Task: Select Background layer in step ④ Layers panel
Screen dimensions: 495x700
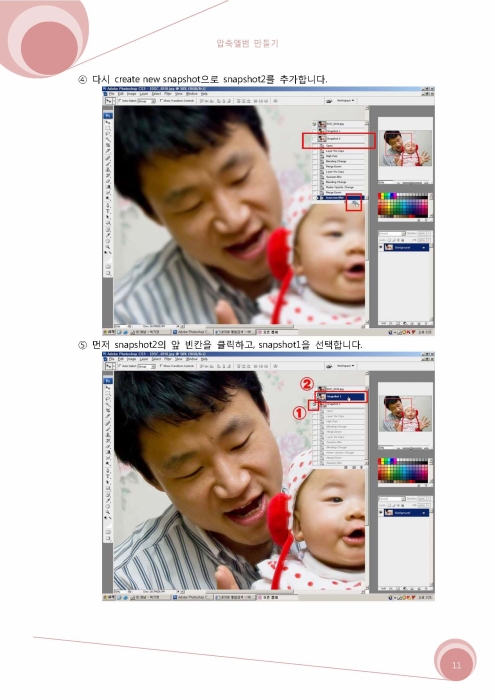Action: click(x=407, y=247)
